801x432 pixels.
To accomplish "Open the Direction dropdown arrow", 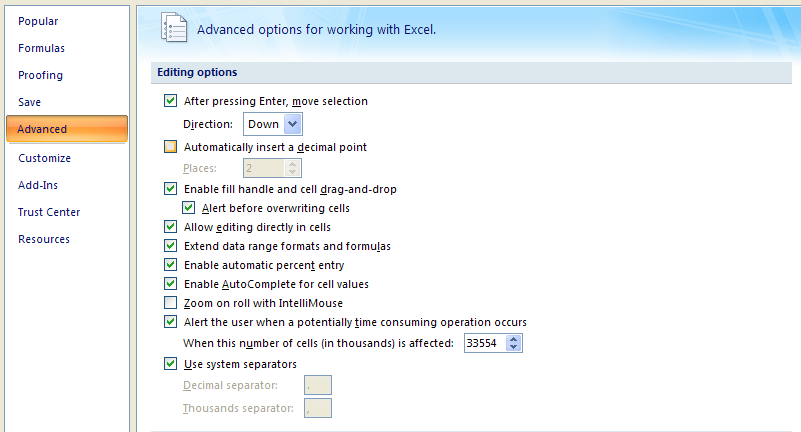I will tap(293, 124).
